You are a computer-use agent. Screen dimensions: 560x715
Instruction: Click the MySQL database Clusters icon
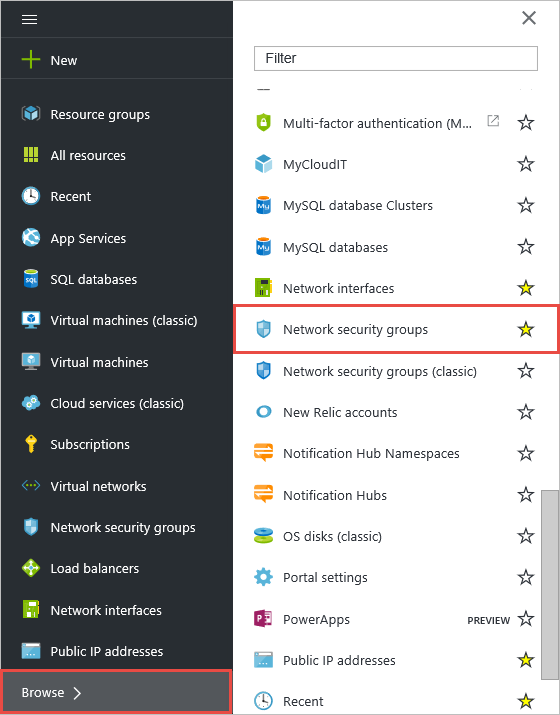[x=264, y=205]
